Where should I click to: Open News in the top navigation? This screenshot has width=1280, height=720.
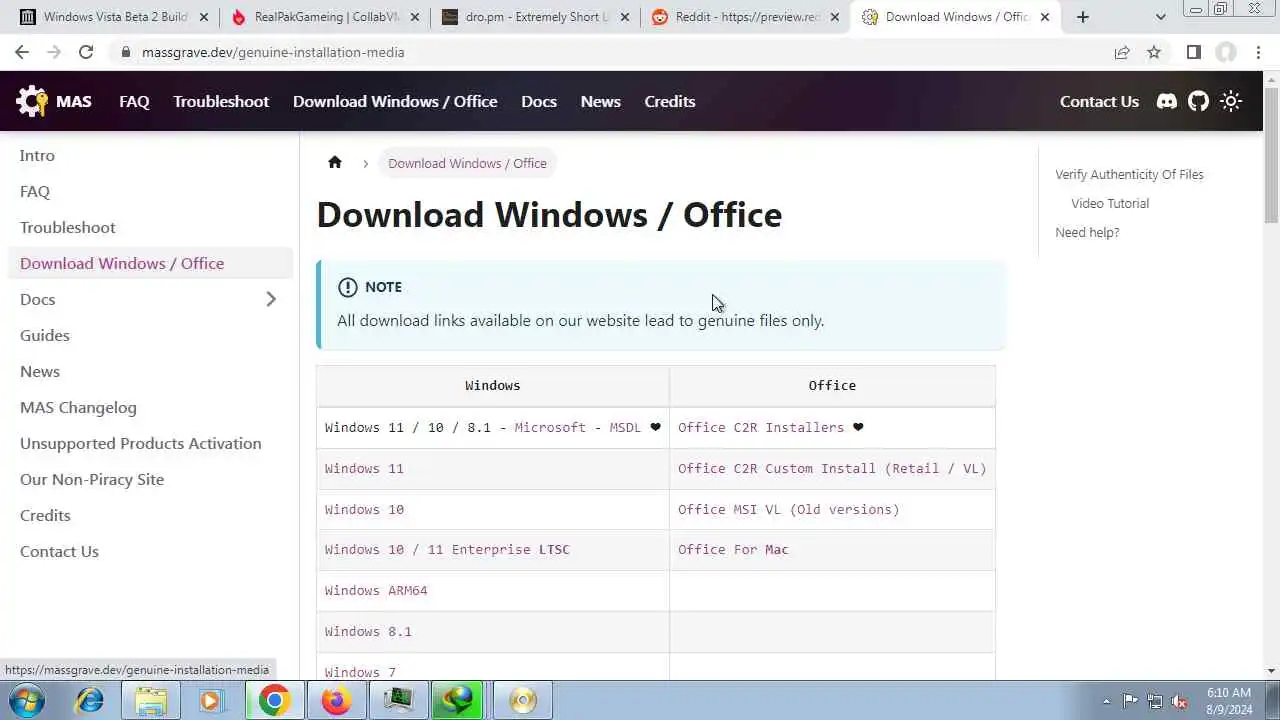601,101
